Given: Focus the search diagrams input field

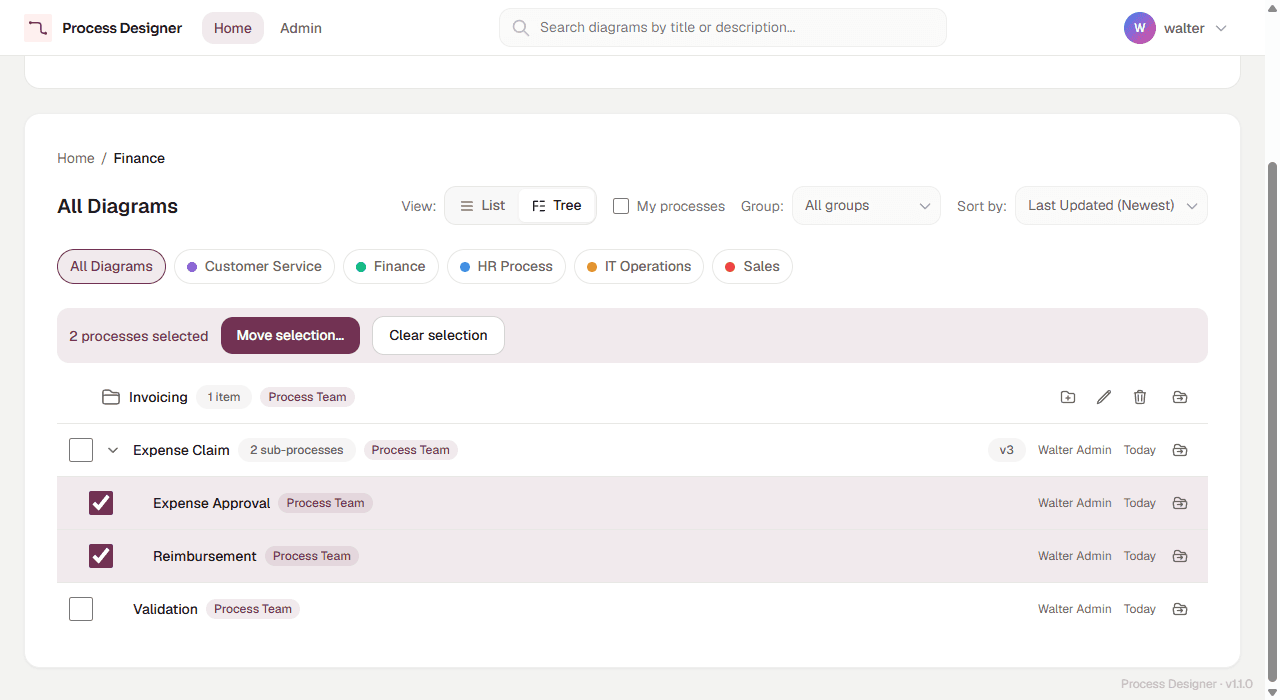Looking at the screenshot, I should [x=723, y=28].
